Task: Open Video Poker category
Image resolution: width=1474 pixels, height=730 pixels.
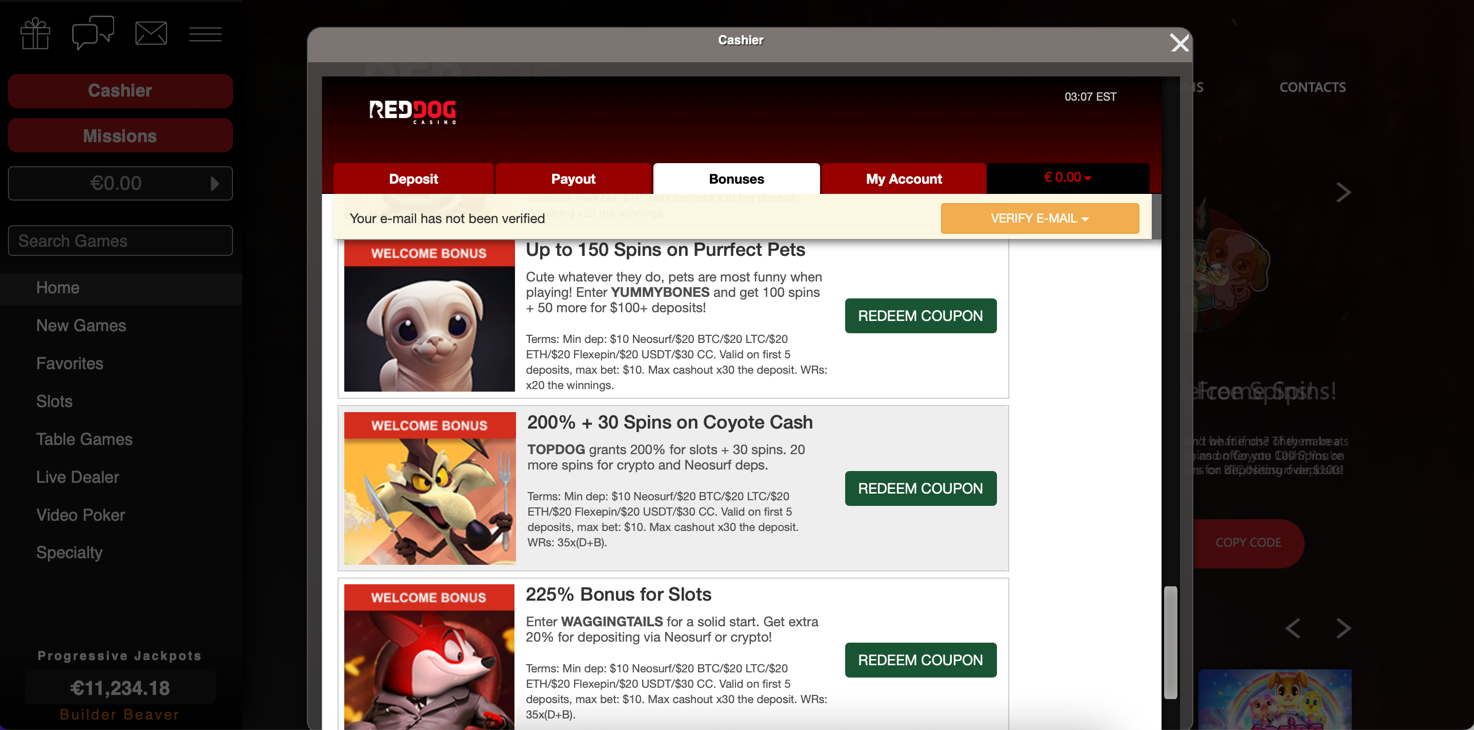Action: [x=80, y=516]
